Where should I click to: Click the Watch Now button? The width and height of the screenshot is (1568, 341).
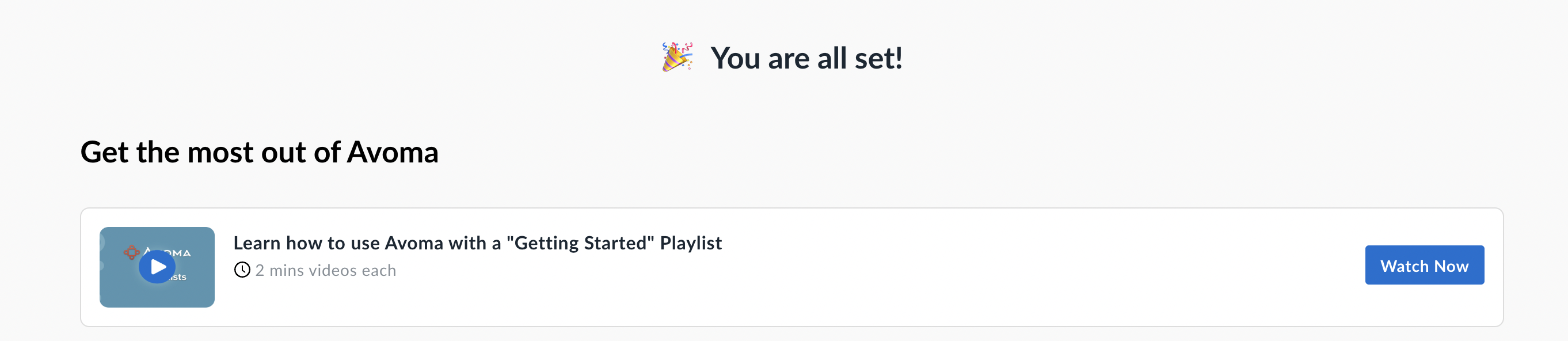coord(1424,265)
